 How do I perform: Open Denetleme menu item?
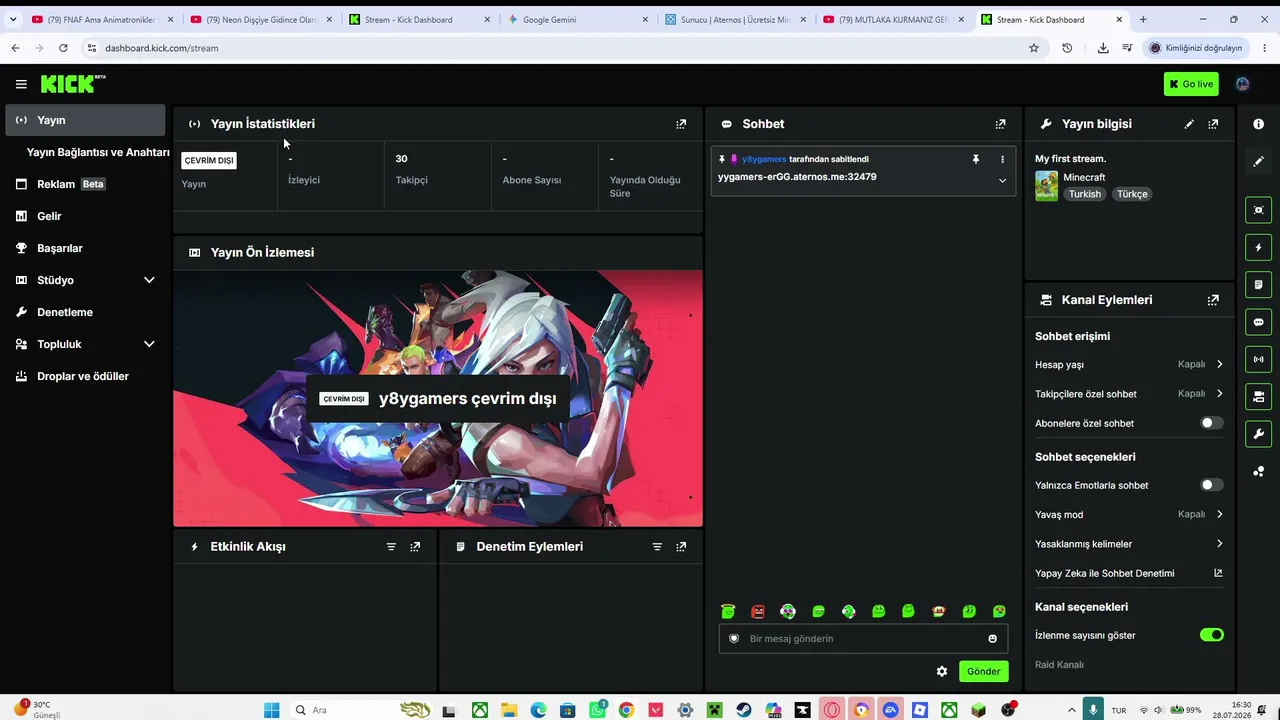[85, 312]
